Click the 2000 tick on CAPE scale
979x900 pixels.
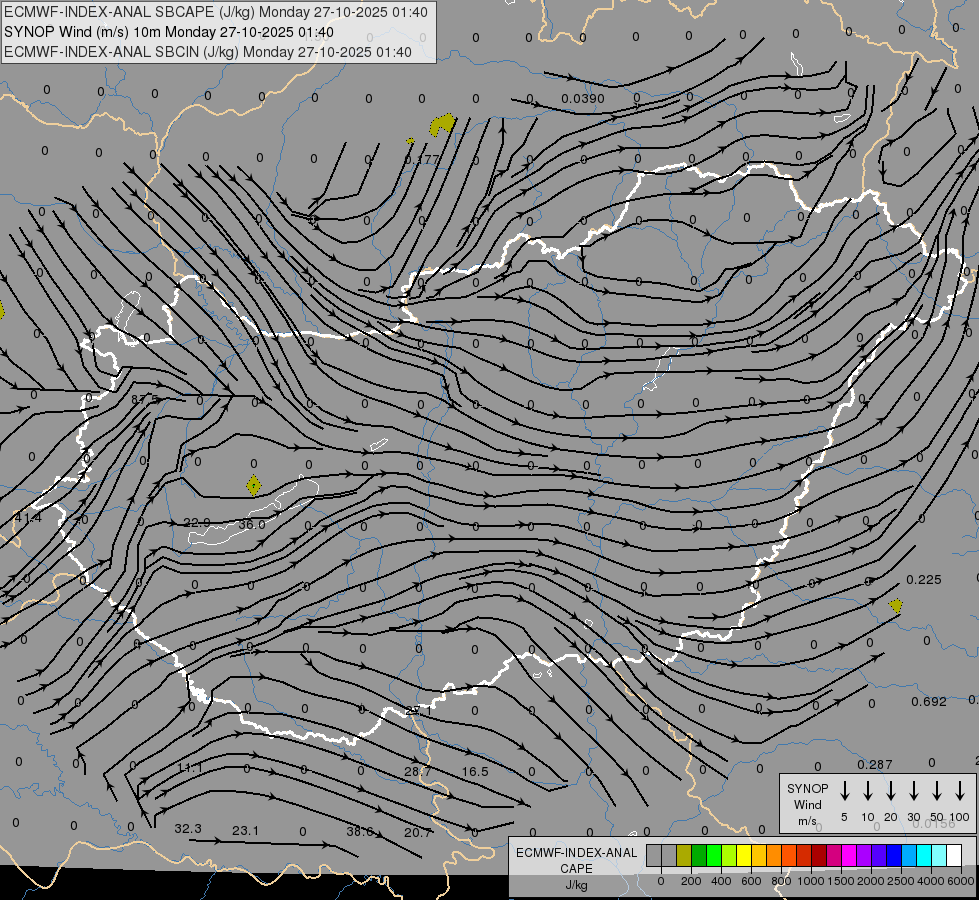[x=870, y=881]
